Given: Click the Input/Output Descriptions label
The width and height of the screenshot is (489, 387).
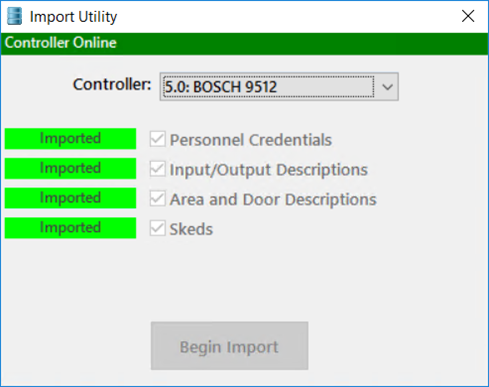Looking at the screenshot, I should pos(269,170).
